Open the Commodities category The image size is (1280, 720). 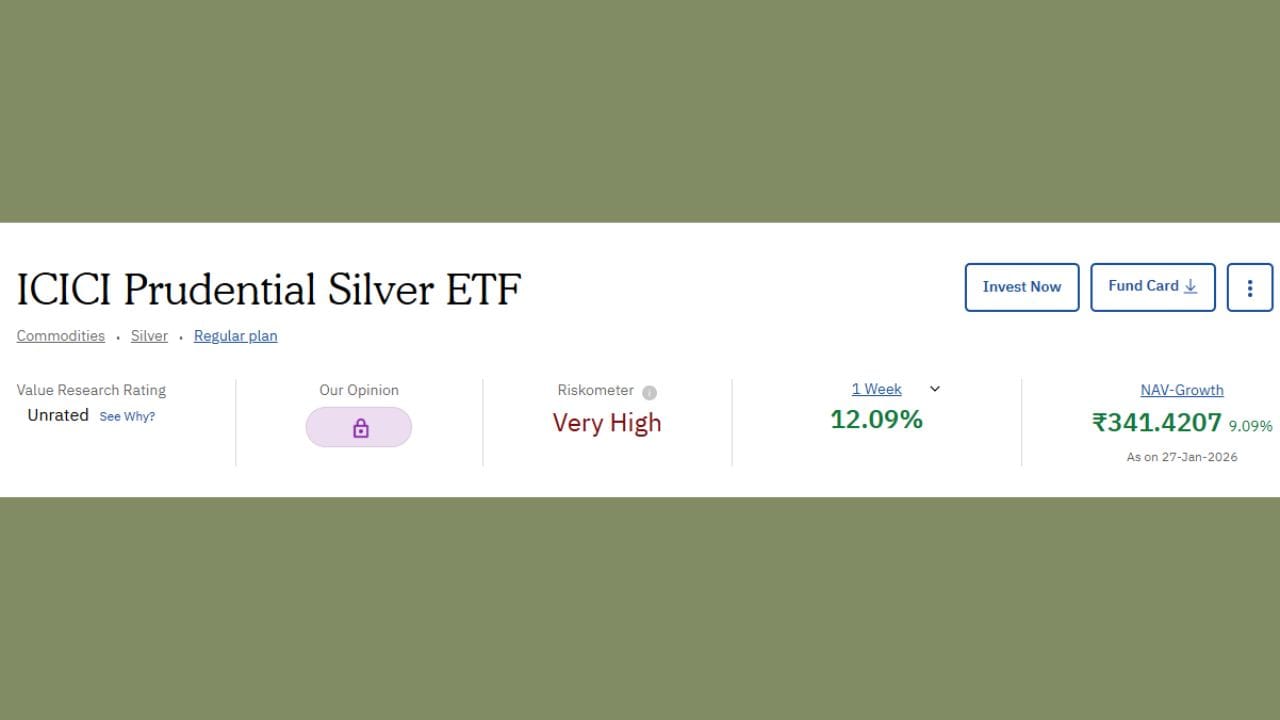click(60, 335)
